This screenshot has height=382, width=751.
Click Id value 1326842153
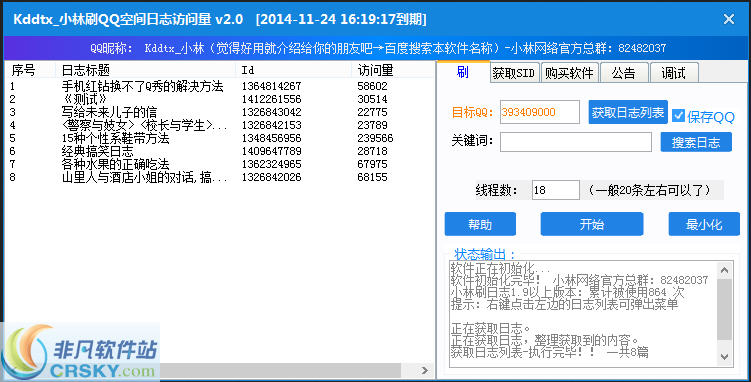click(271, 125)
